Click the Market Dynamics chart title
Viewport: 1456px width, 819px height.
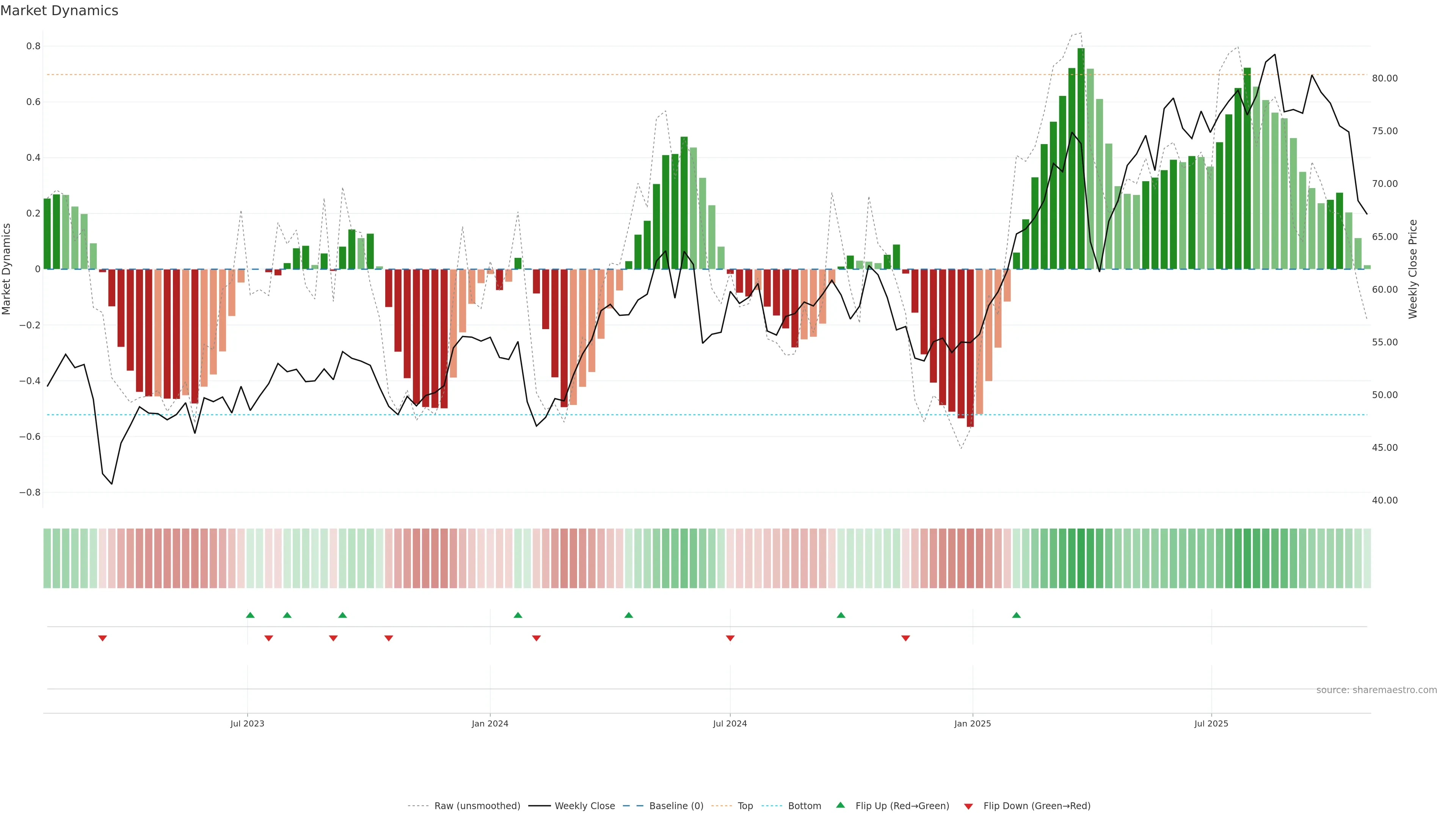[x=60, y=11]
